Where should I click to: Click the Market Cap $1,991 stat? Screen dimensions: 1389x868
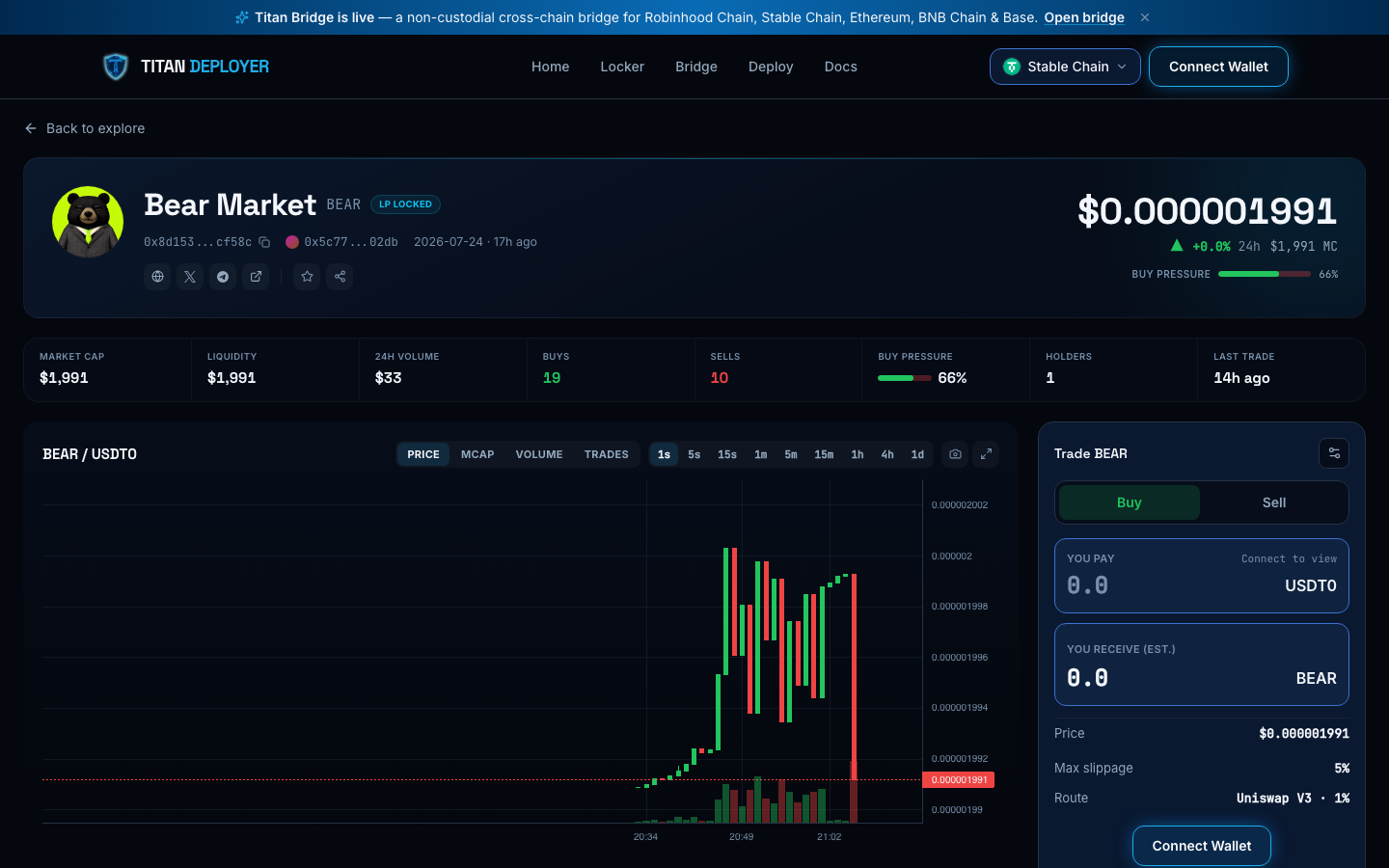[x=107, y=369]
